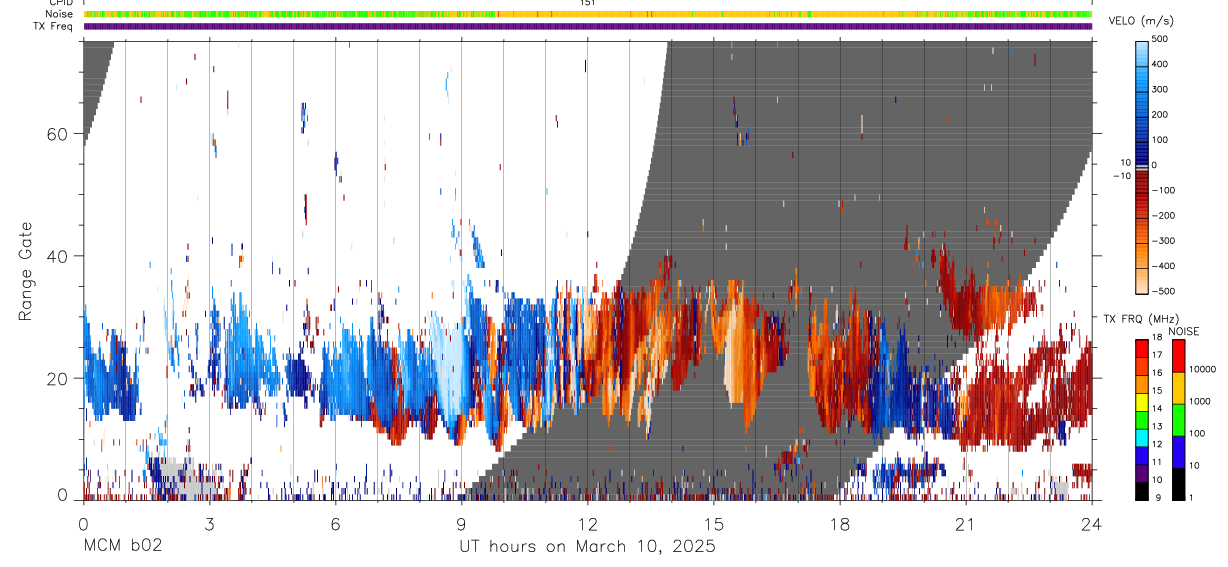
Task: Click the 10000 label on NOISE legend
Action: click(1201, 369)
